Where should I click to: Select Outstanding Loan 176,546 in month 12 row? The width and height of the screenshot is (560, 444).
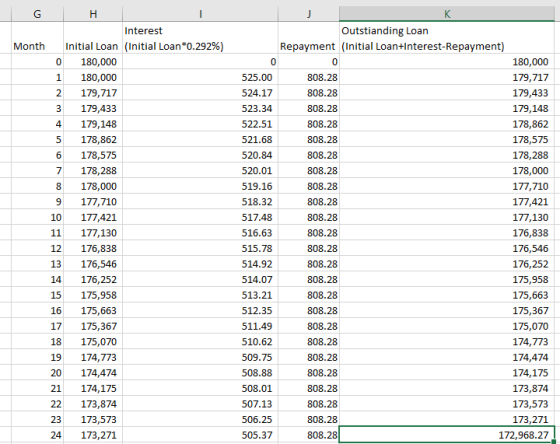(x=447, y=248)
